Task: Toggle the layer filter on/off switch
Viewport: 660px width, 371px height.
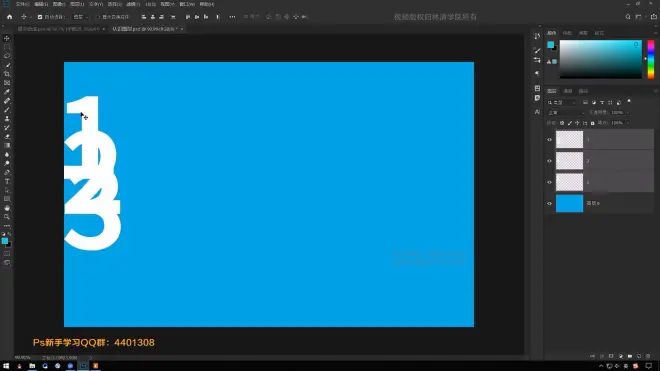Action: pos(629,102)
